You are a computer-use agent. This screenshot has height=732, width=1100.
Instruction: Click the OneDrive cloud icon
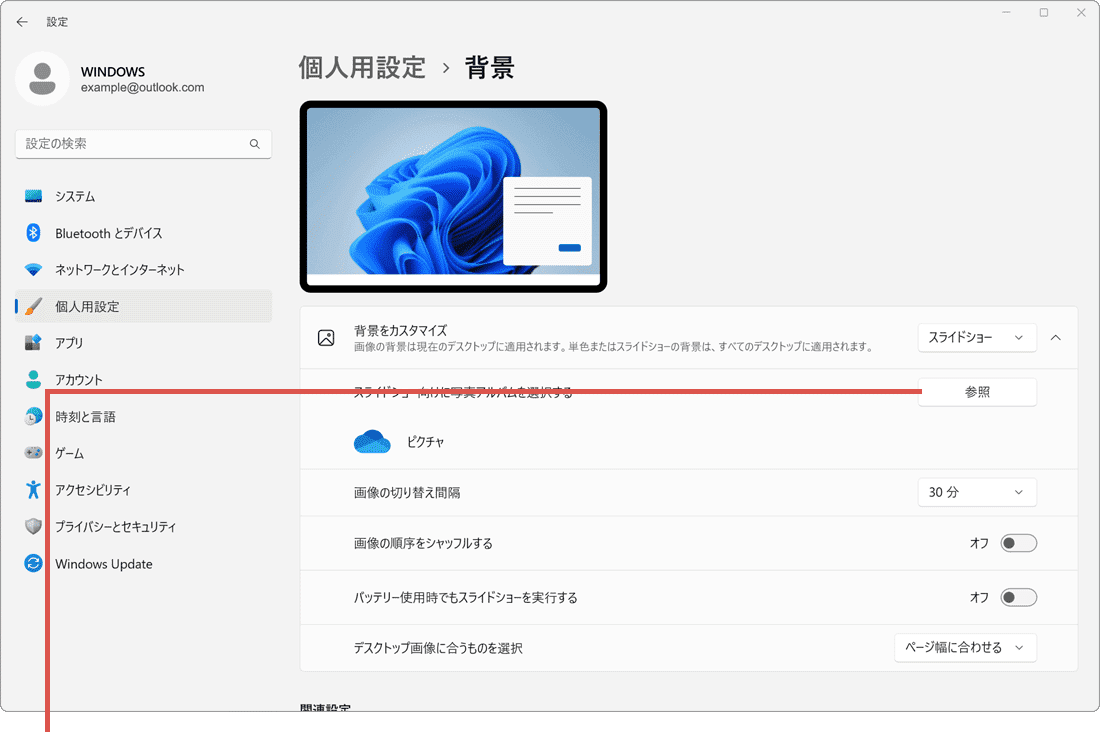(372, 442)
